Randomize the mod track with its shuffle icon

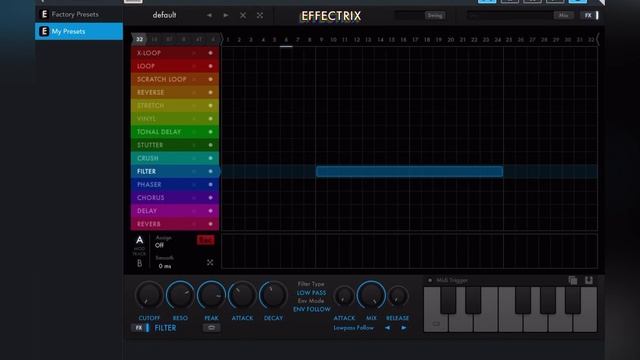tap(210, 263)
